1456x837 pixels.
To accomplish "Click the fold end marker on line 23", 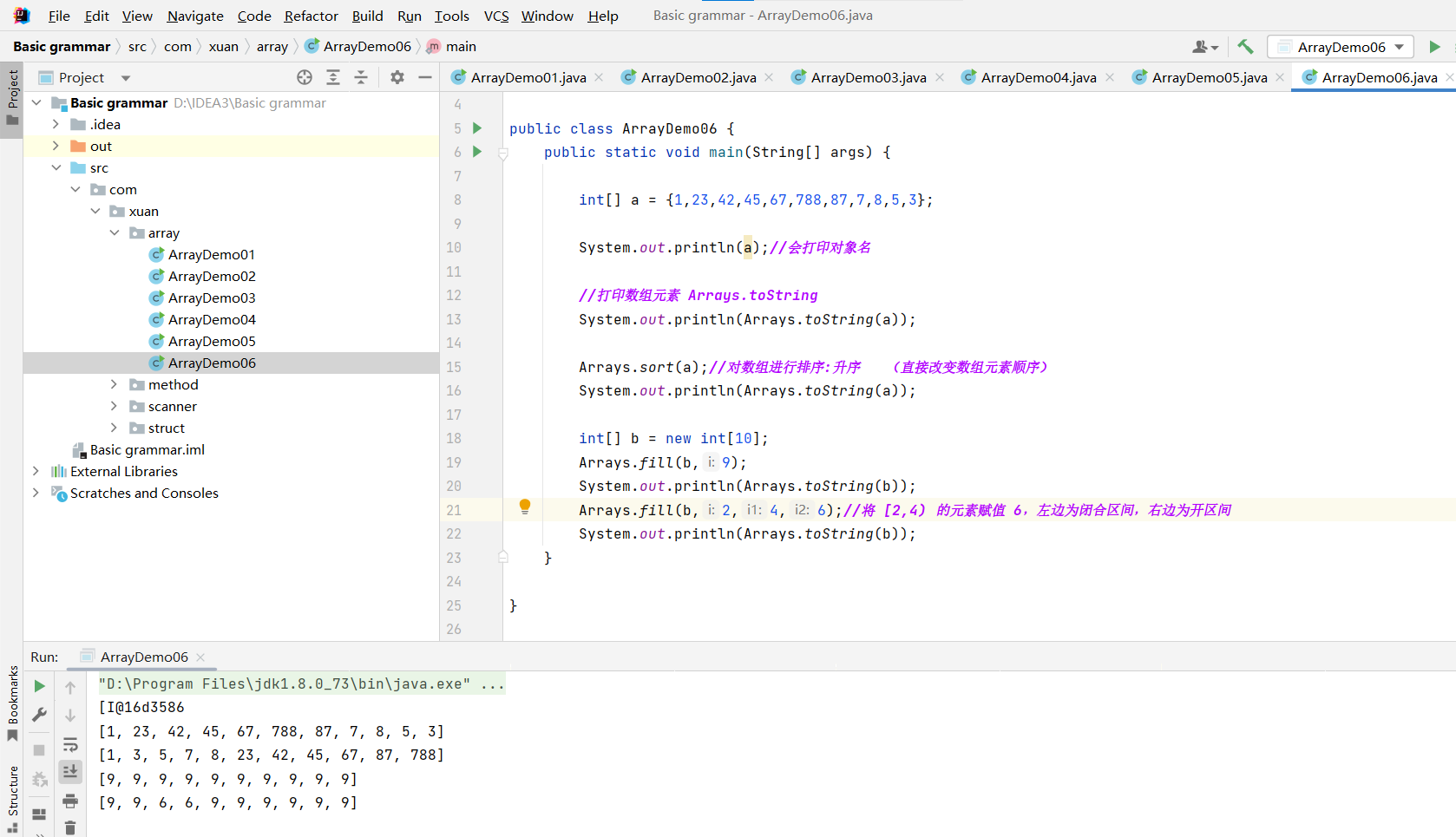I will 503,557.
